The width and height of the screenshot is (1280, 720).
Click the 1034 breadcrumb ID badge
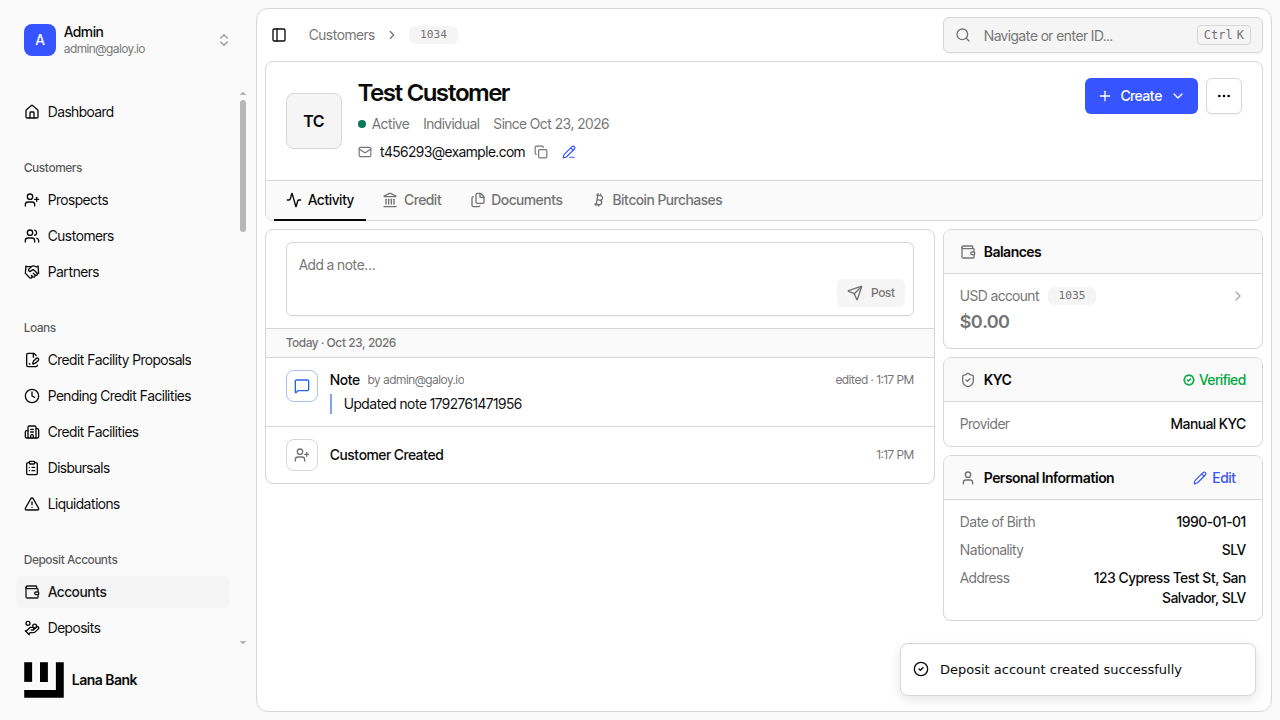(x=433, y=35)
